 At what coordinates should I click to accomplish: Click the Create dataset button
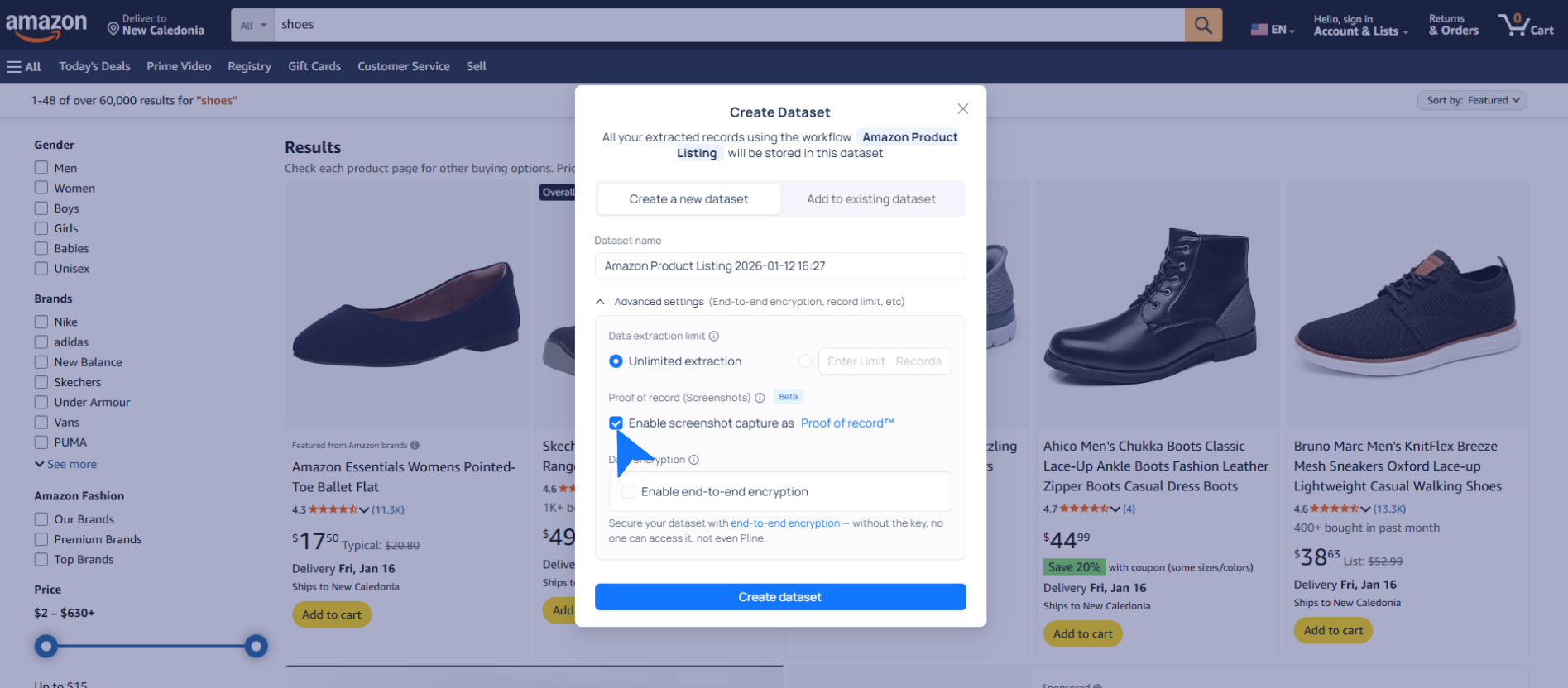(x=779, y=597)
